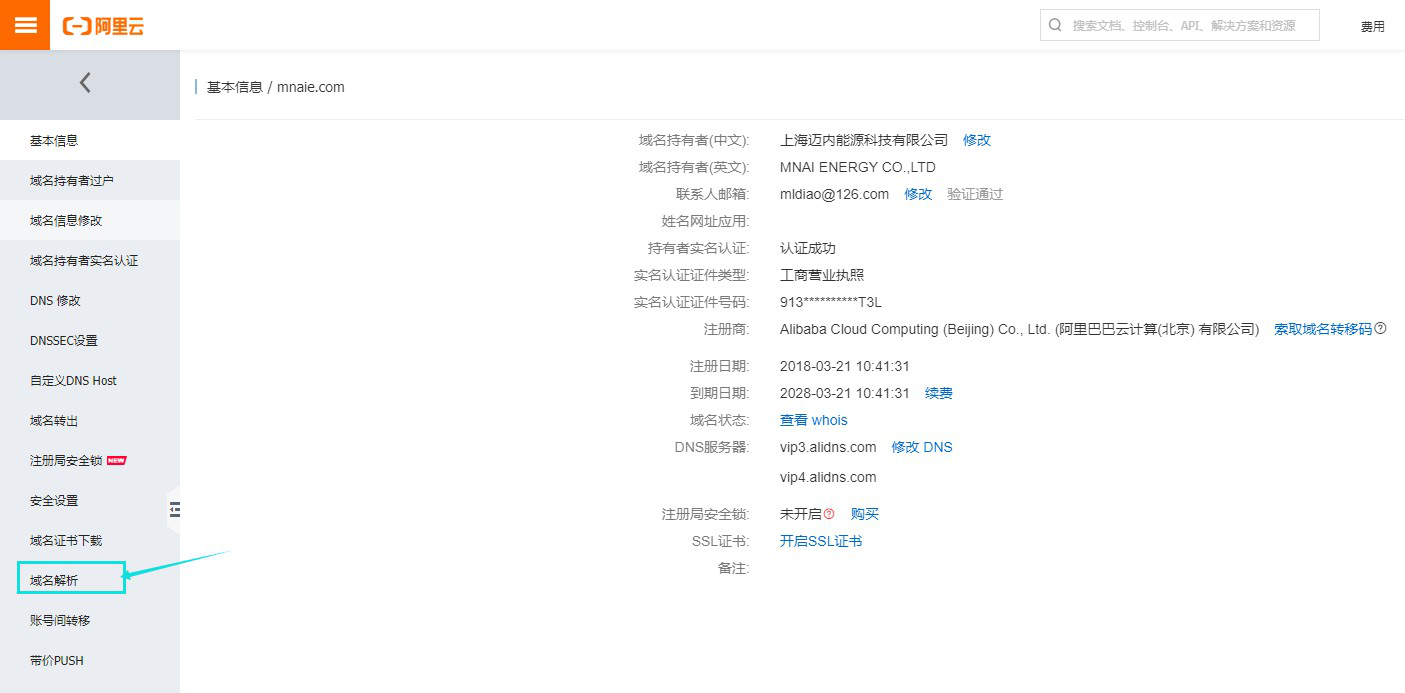
Task: Open DNS 修改 sidebar item
Action: click(x=90, y=300)
